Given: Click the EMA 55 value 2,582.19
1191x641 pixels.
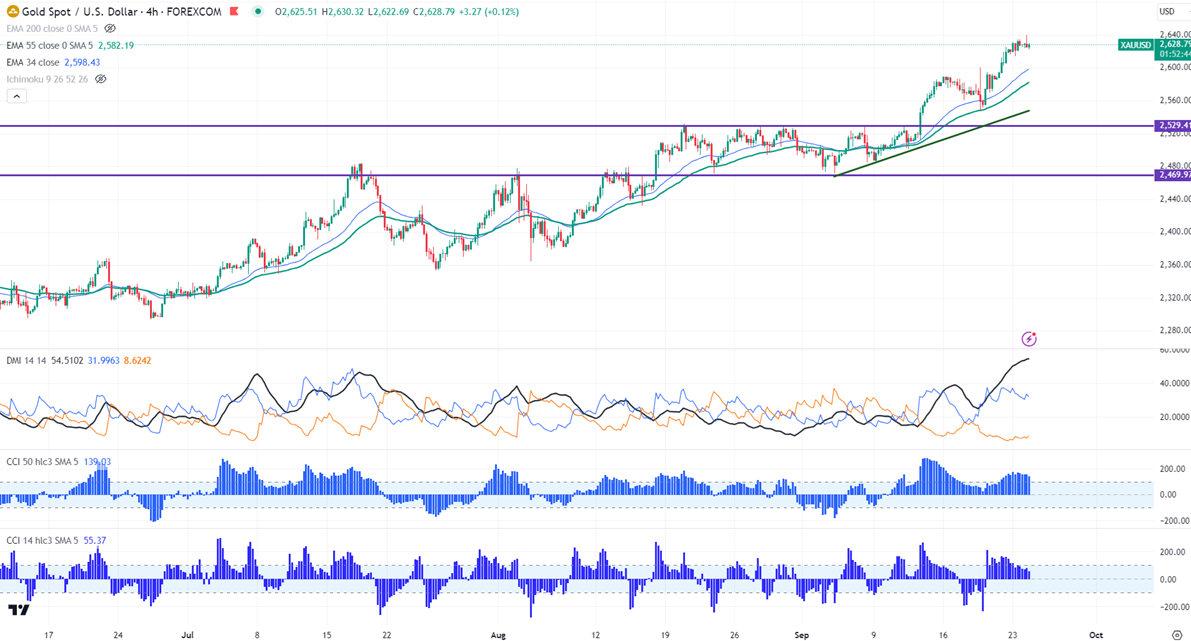Looking at the screenshot, I should [116, 46].
